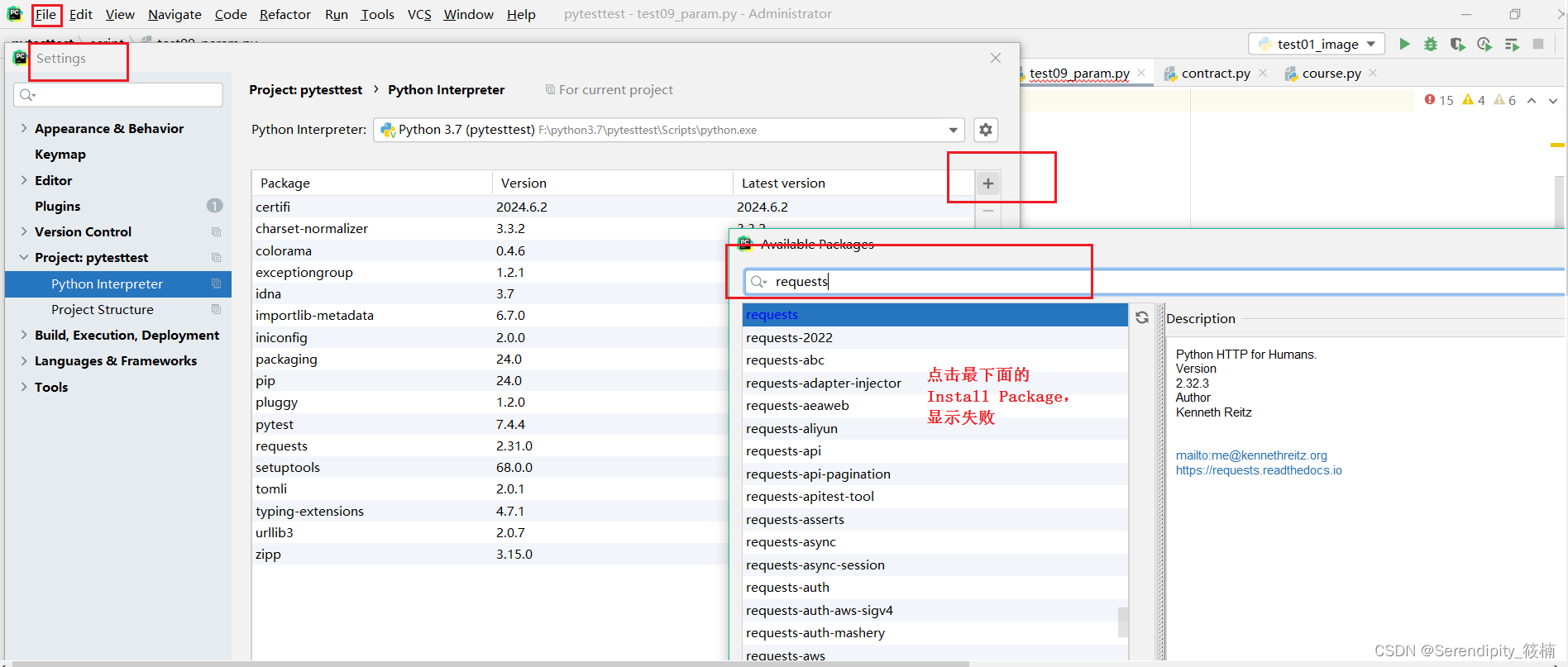Click the warning count indicator 4
This screenshot has height=667, width=1568.
coord(1474,100)
